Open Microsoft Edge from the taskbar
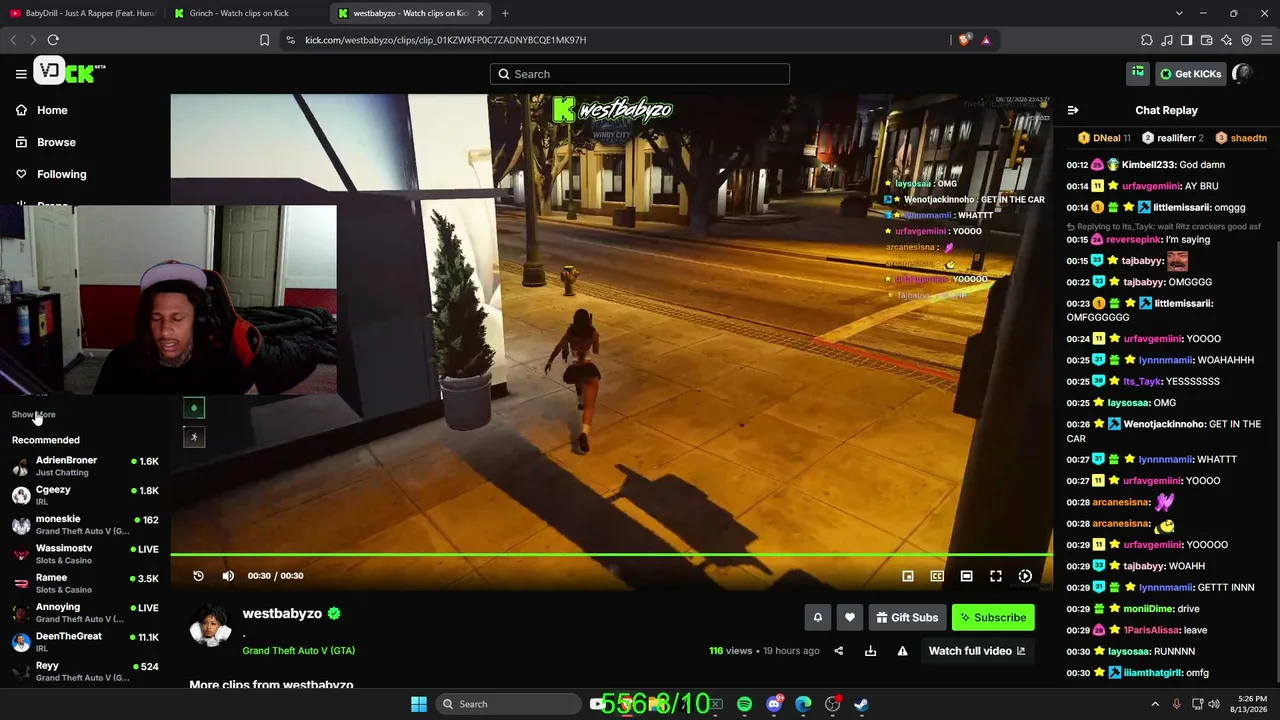The height and width of the screenshot is (720, 1280). pos(803,704)
